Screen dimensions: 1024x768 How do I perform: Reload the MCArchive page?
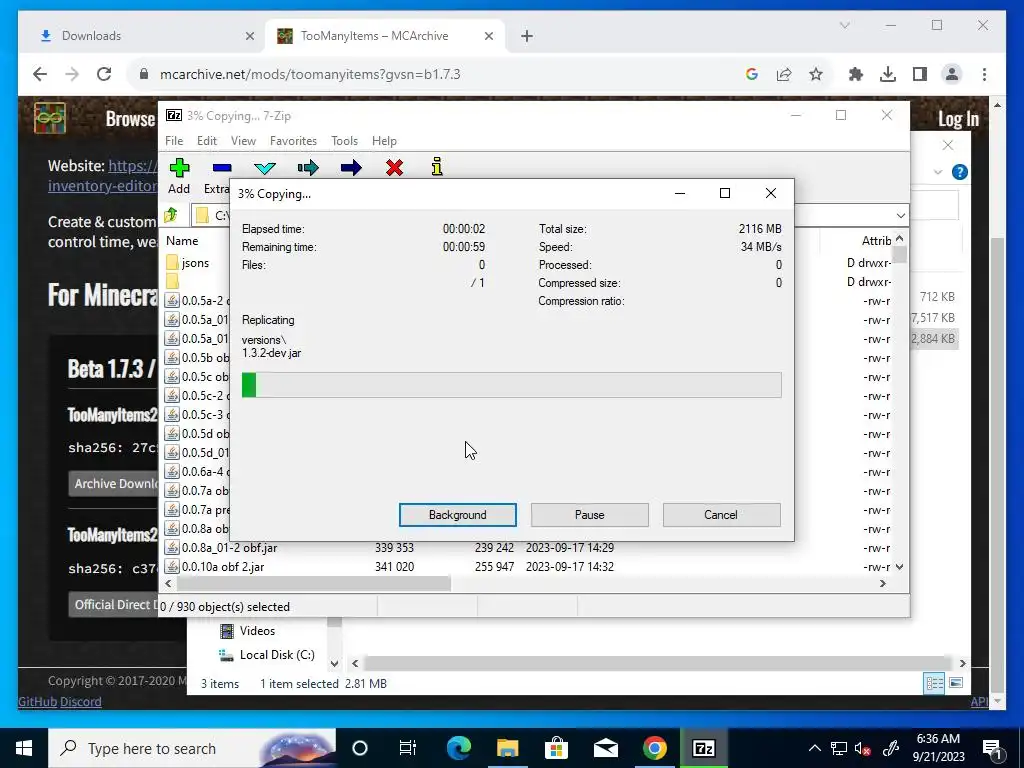[104, 74]
